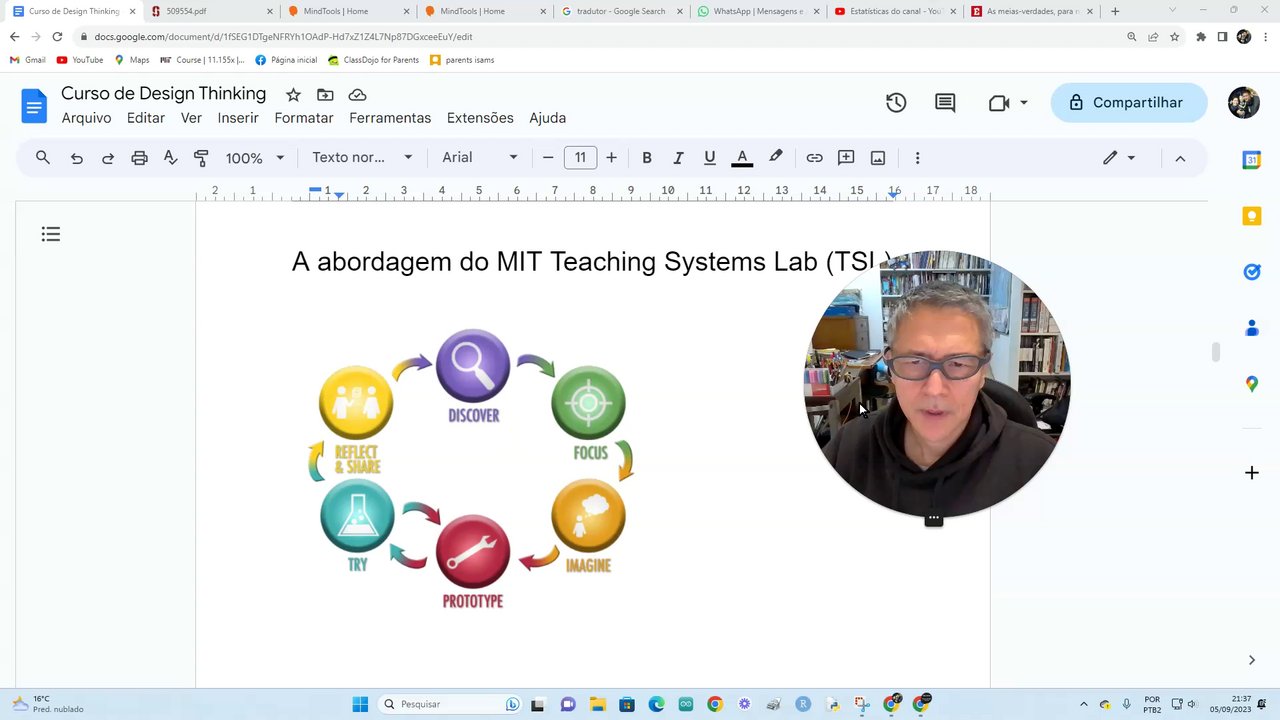This screenshot has height=720, width=1280.
Task: Show the document outline
Action: coord(51,234)
